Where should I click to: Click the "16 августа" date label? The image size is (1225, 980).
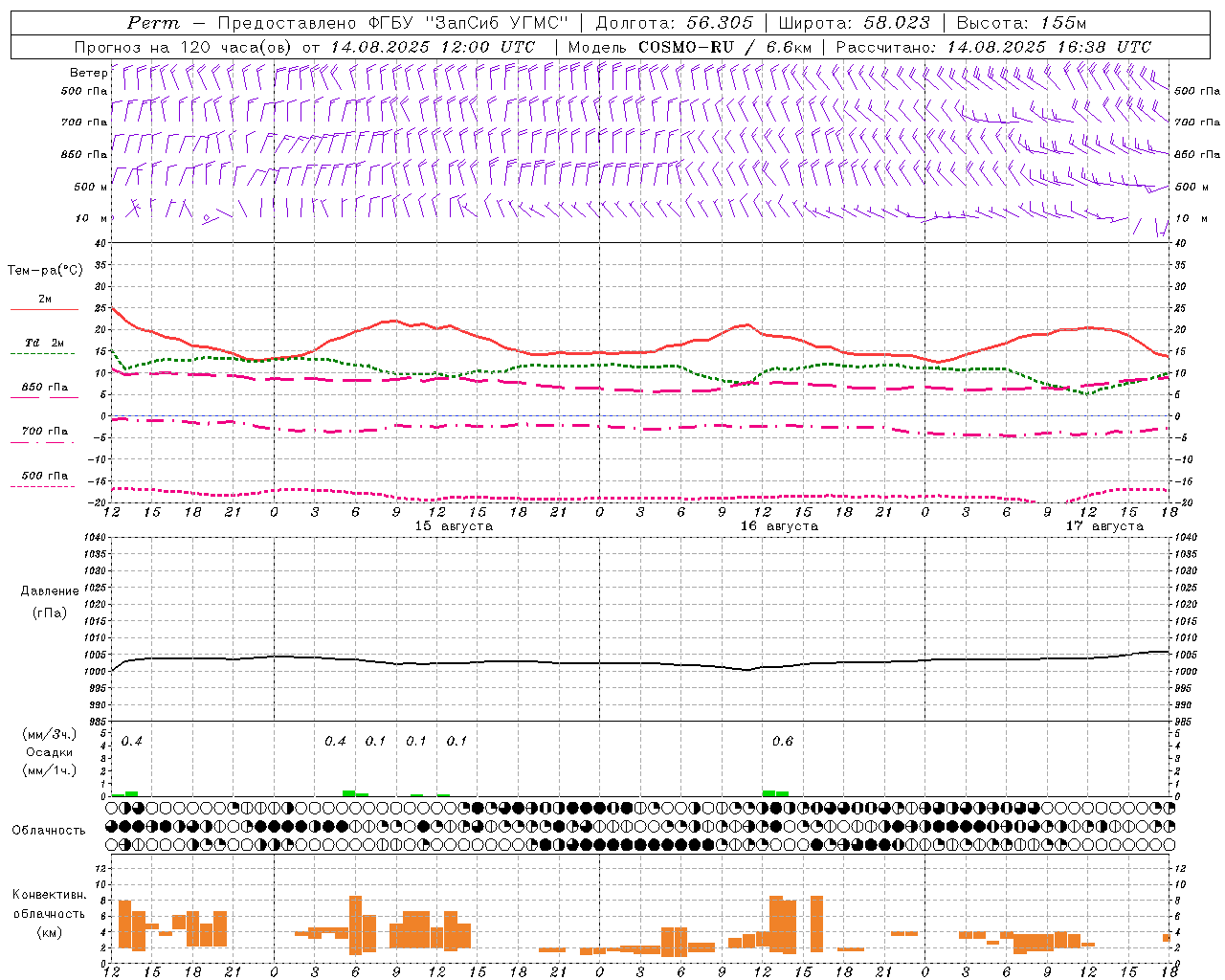(x=779, y=526)
